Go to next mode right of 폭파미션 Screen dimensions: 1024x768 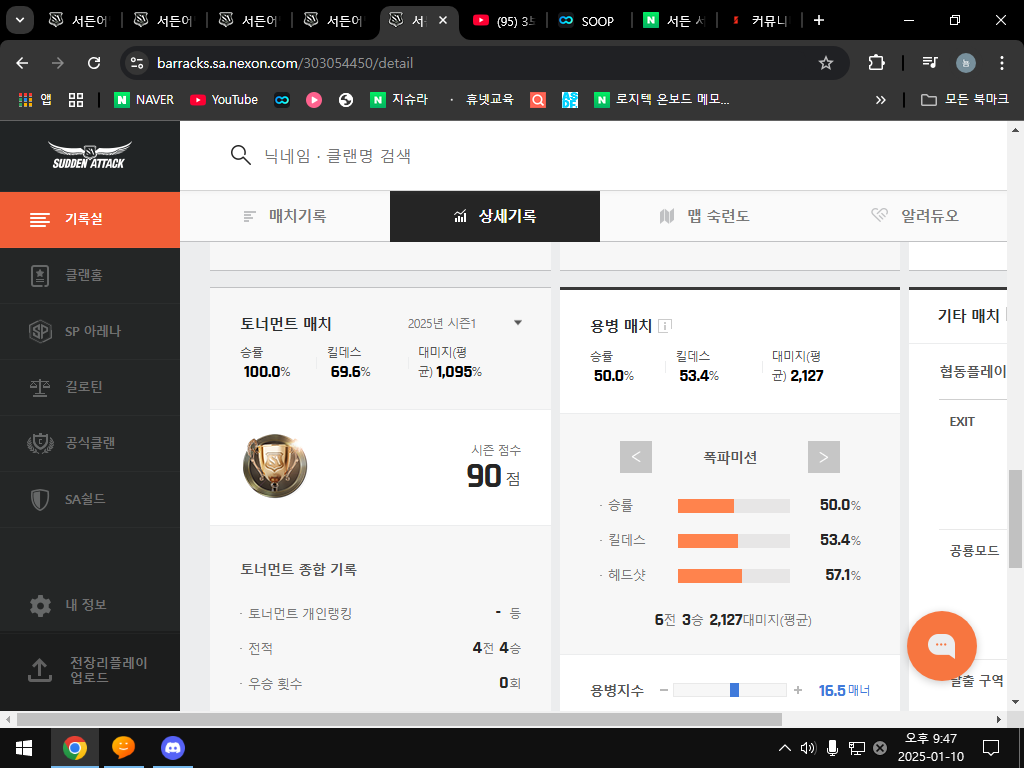(823, 457)
